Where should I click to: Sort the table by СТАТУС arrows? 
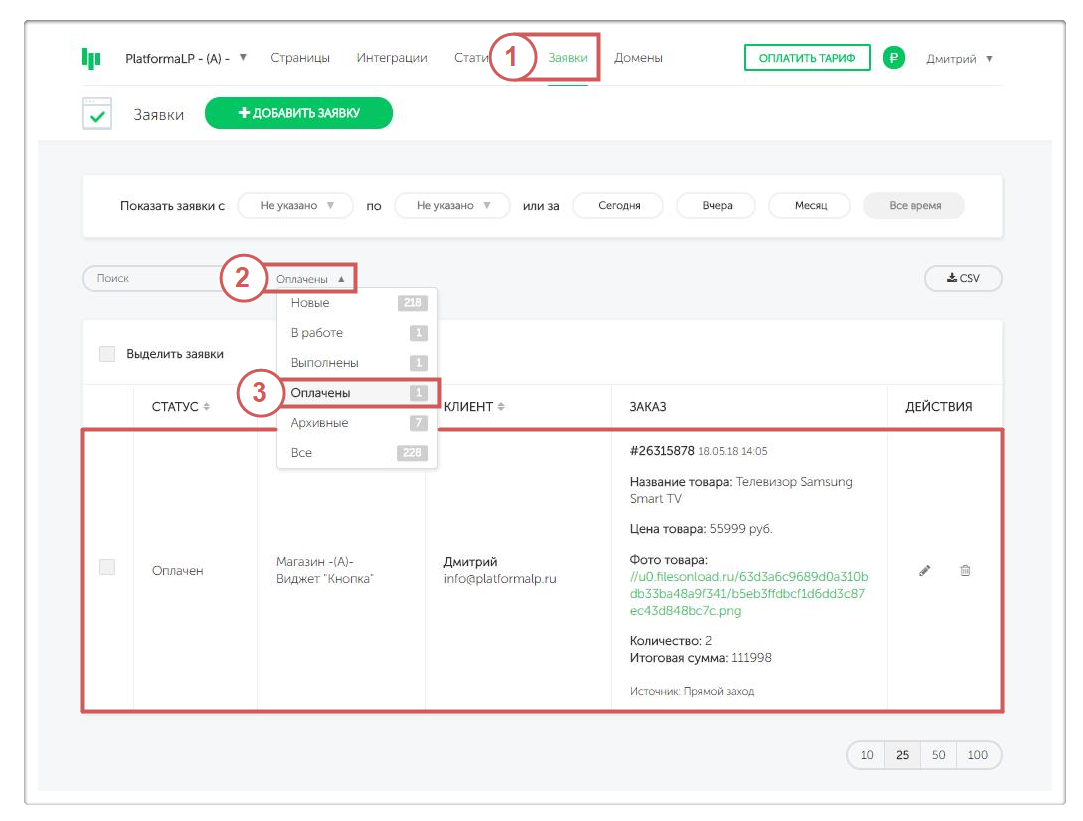[206, 407]
